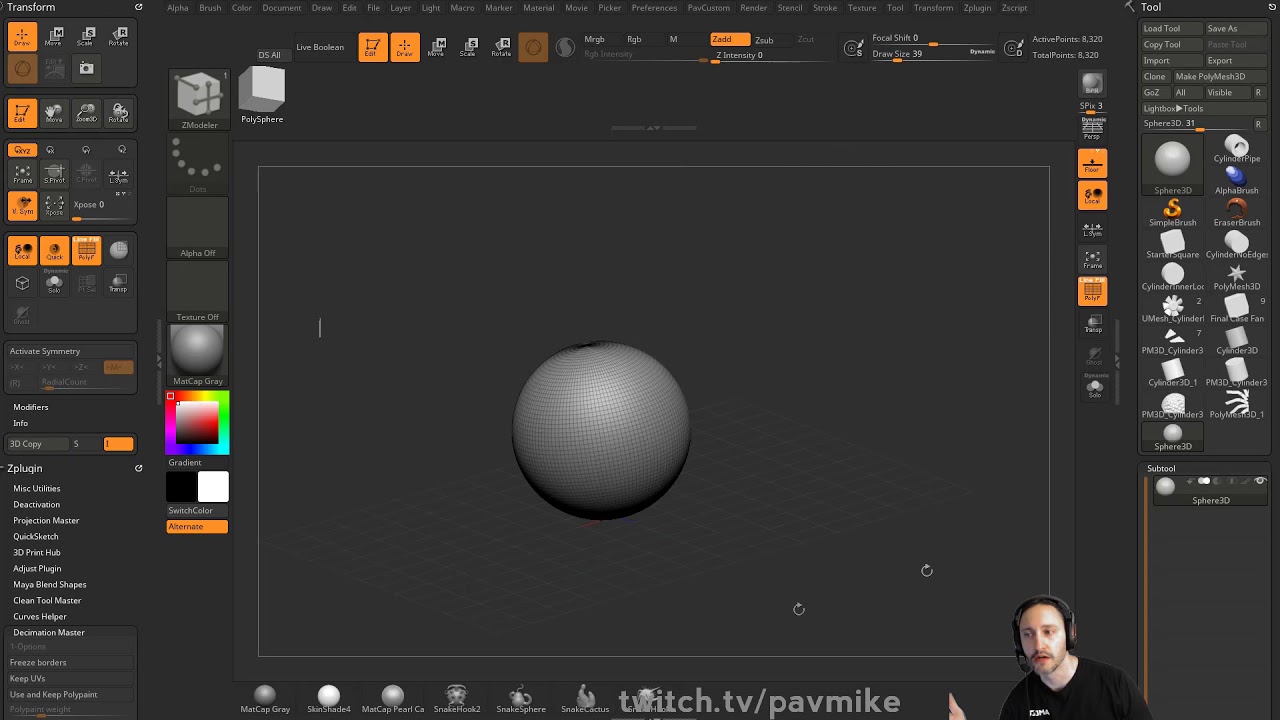The width and height of the screenshot is (1280, 720).
Task: Click Make PolyMesh3D button
Action: point(1218,77)
